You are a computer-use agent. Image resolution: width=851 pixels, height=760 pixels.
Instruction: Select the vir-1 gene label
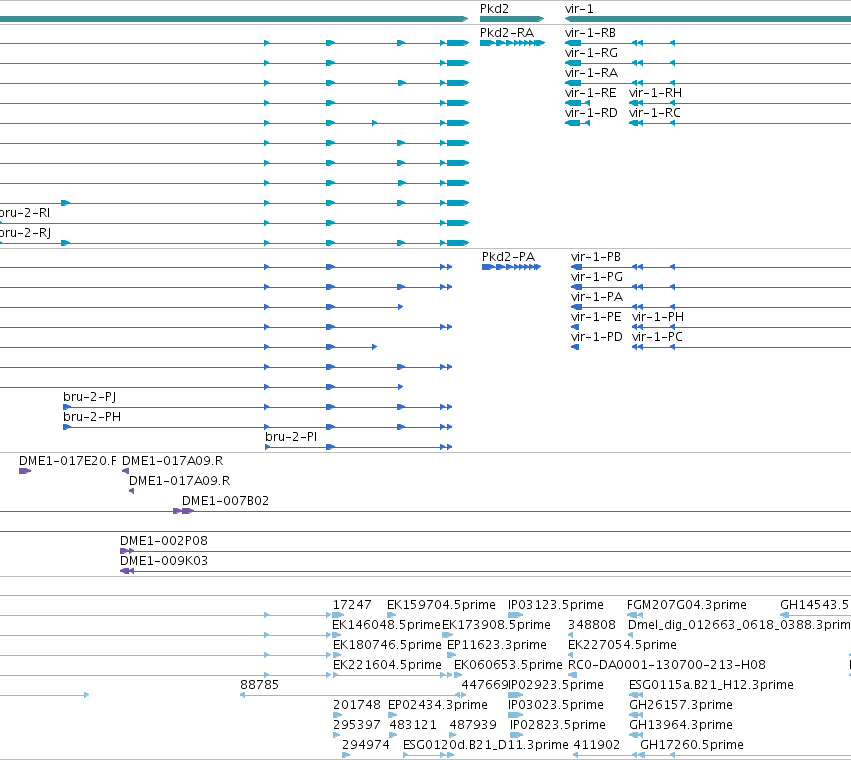[579, 9]
